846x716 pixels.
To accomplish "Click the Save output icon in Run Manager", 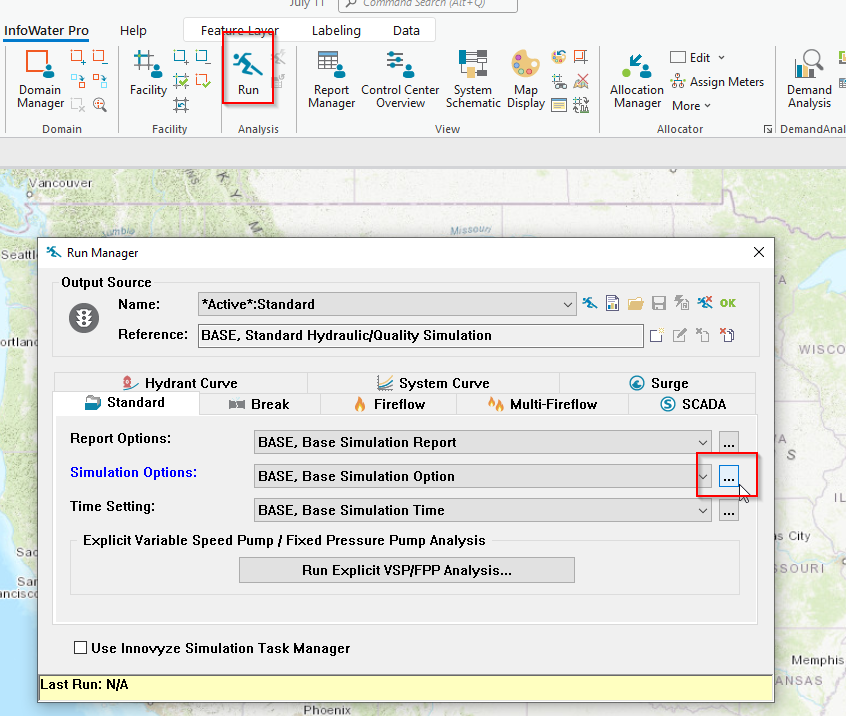I will (x=657, y=302).
